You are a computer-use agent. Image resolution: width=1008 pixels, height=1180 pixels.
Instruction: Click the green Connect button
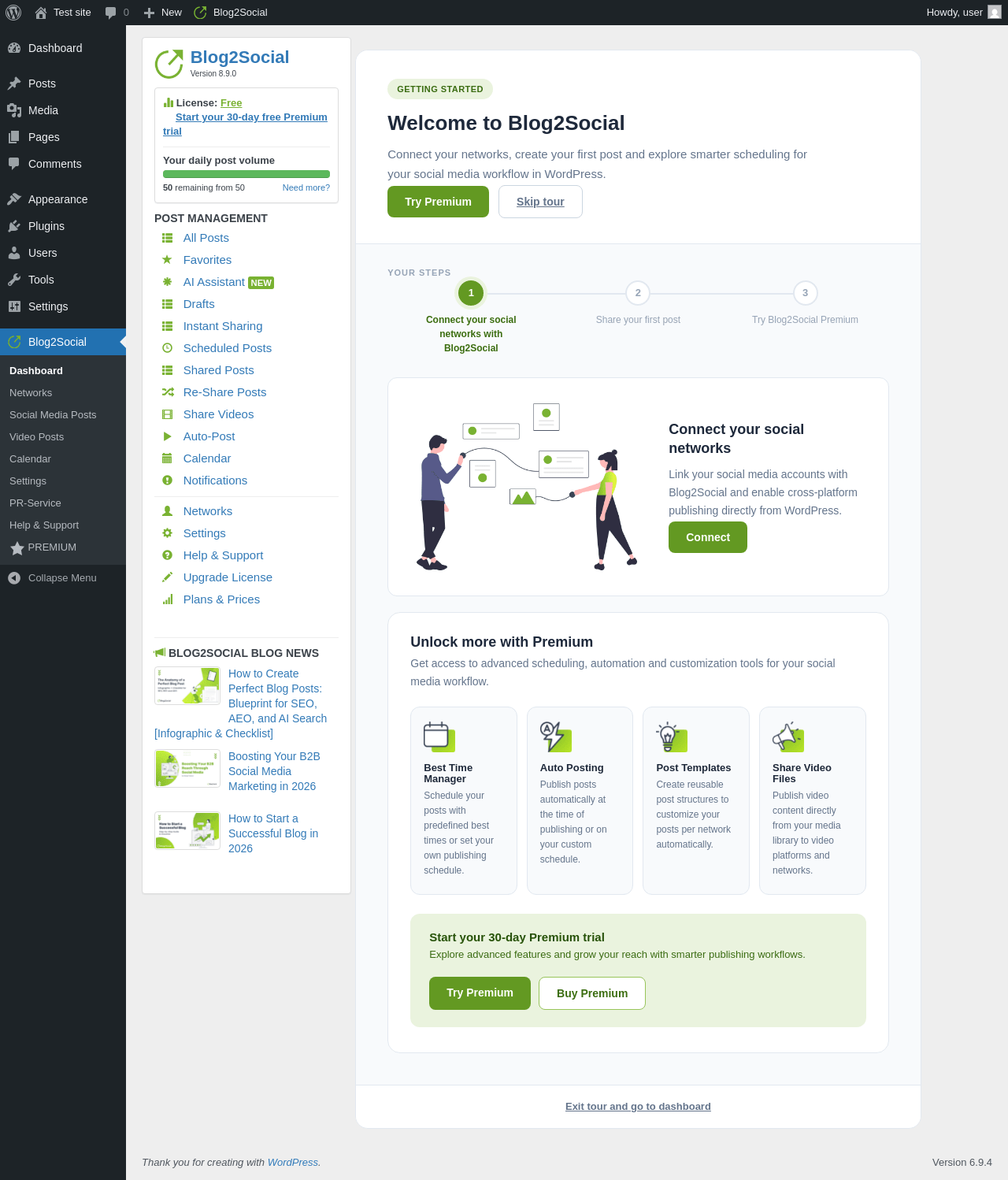point(708,537)
